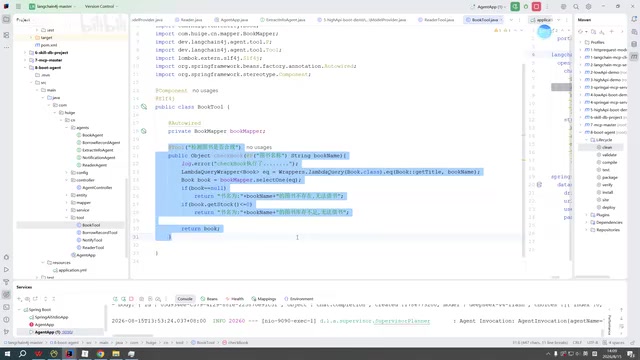This screenshot has height=360, width=640.
Task: Open Chrome from the Windows taskbar
Action: [100, 353]
